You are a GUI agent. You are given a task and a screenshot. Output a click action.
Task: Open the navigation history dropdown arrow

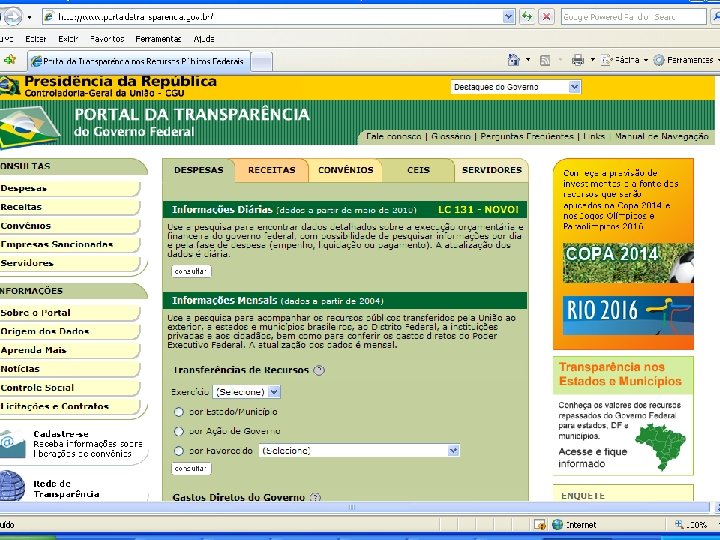[x=29, y=17]
